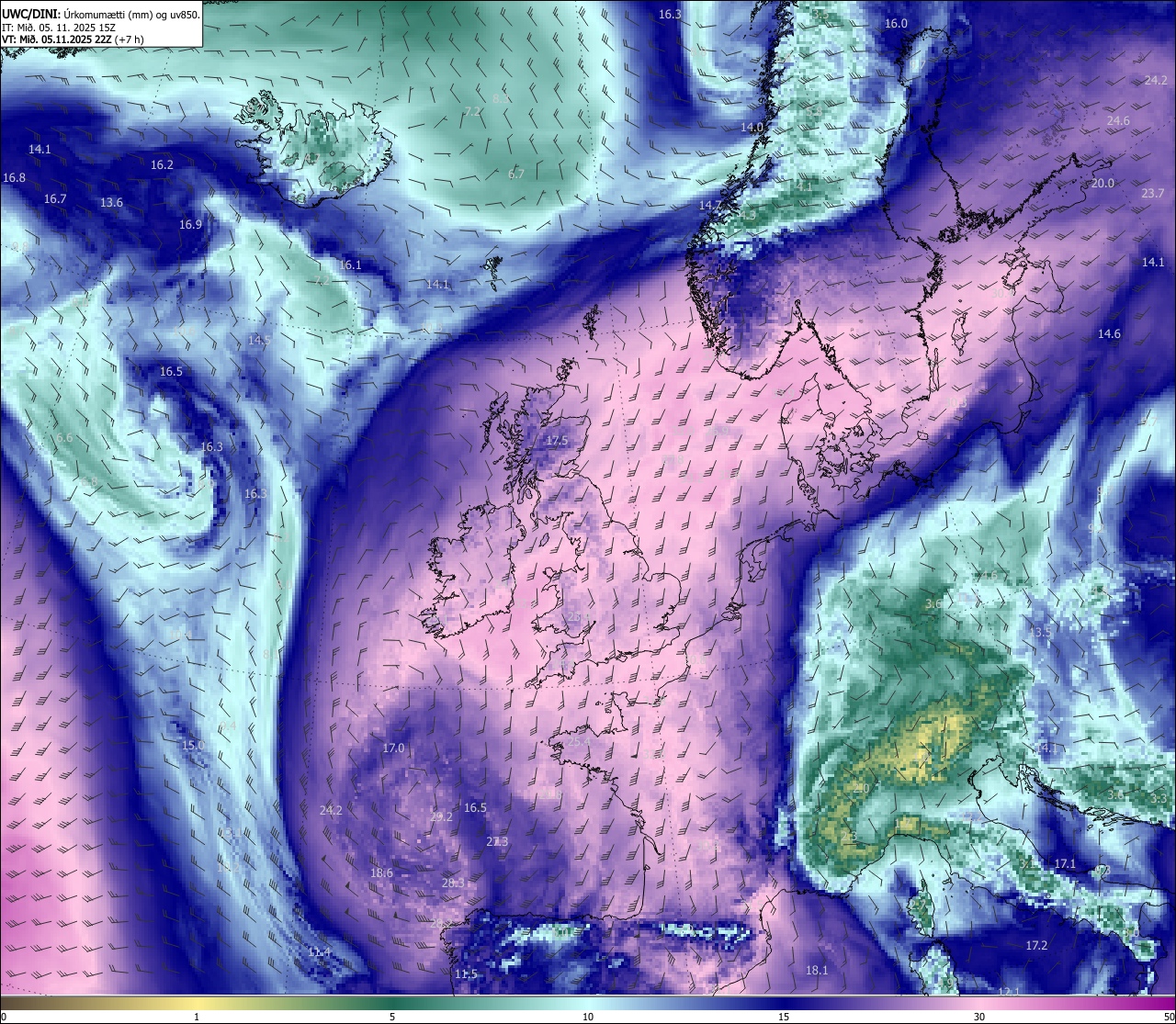Click the 24.6 value label

pos(1118,121)
